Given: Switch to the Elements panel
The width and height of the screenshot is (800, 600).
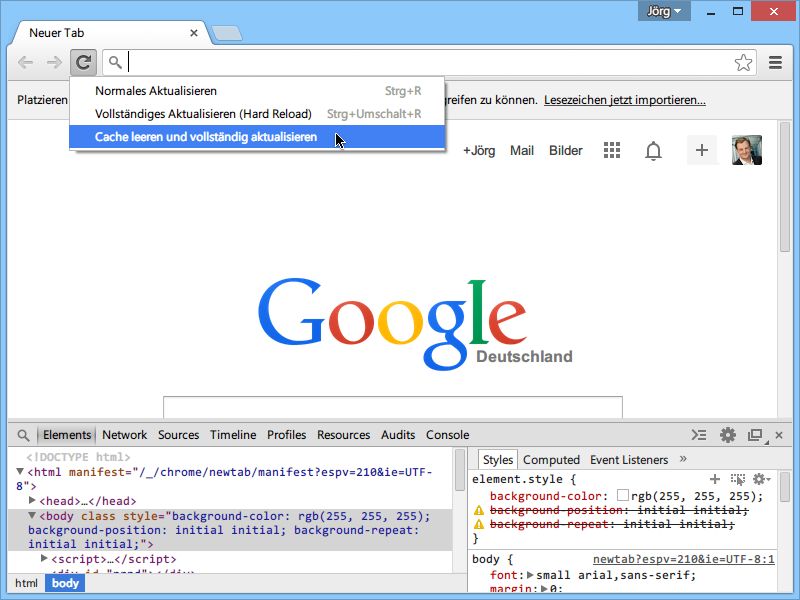Looking at the screenshot, I should (67, 435).
